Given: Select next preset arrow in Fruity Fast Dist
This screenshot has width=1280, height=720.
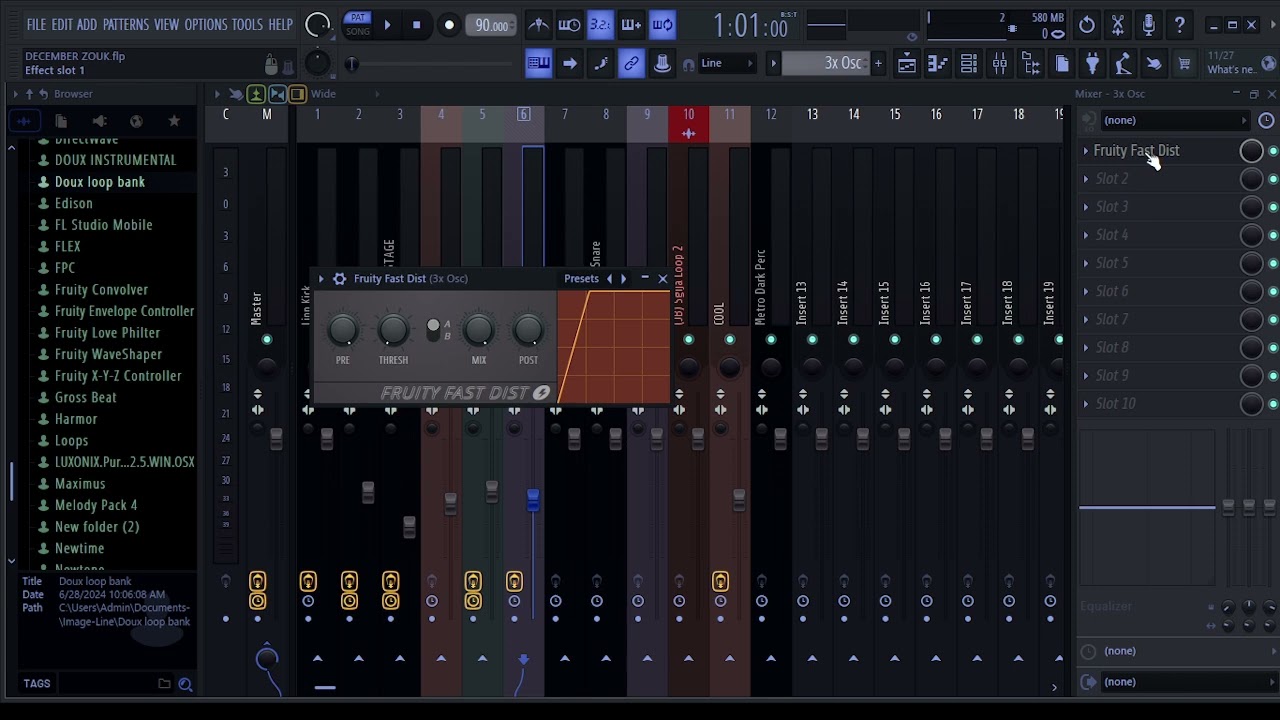Looking at the screenshot, I should (623, 279).
